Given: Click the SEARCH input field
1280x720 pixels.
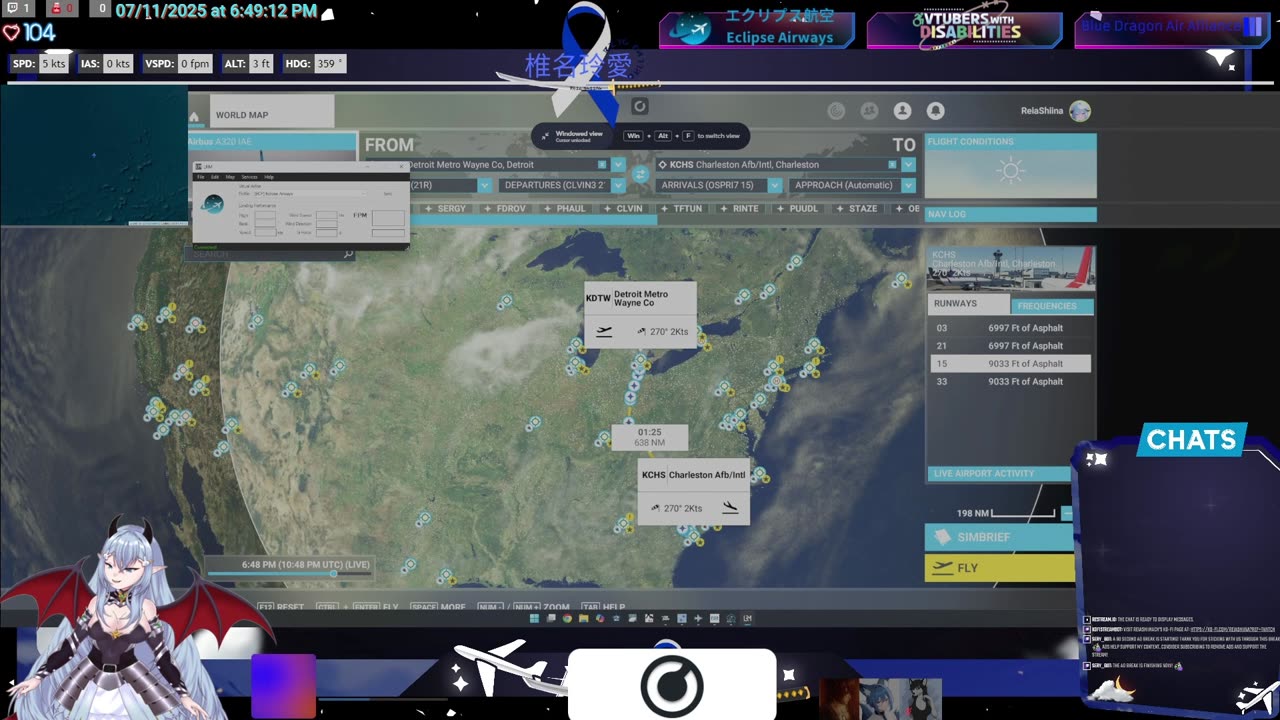Looking at the screenshot, I should [270, 255].
